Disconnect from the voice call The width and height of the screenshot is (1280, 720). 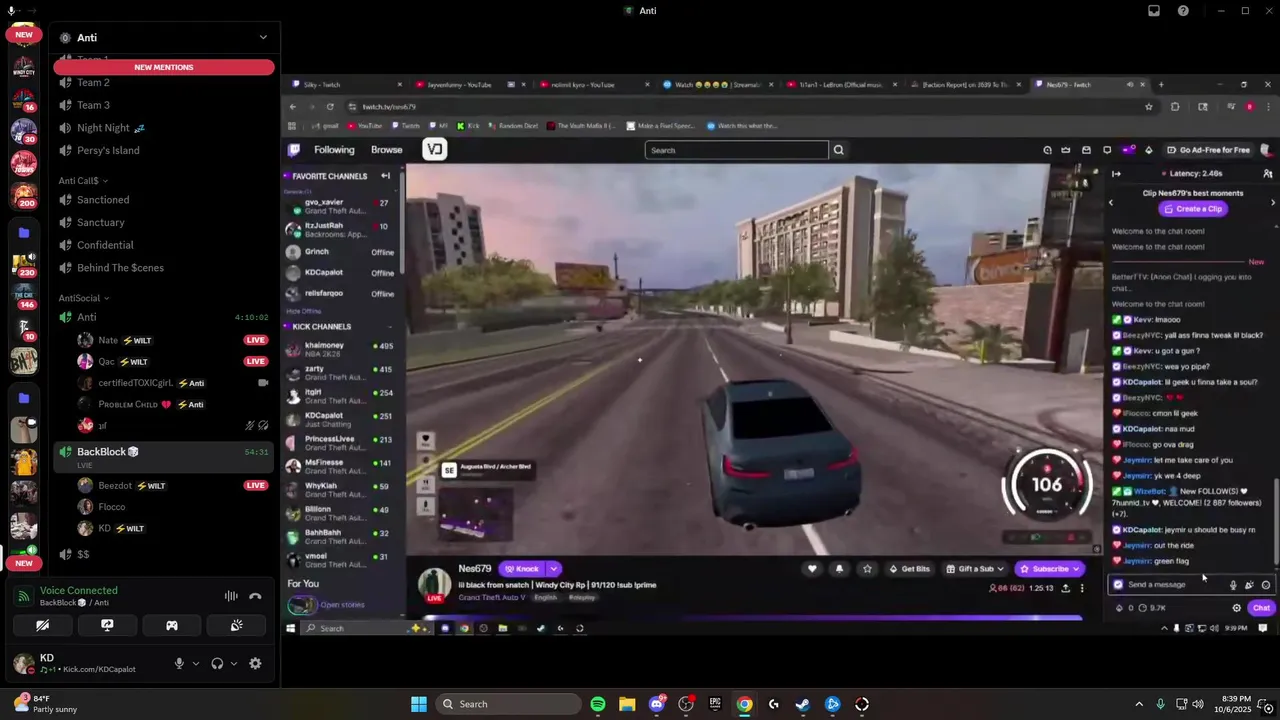coord(255,596)
